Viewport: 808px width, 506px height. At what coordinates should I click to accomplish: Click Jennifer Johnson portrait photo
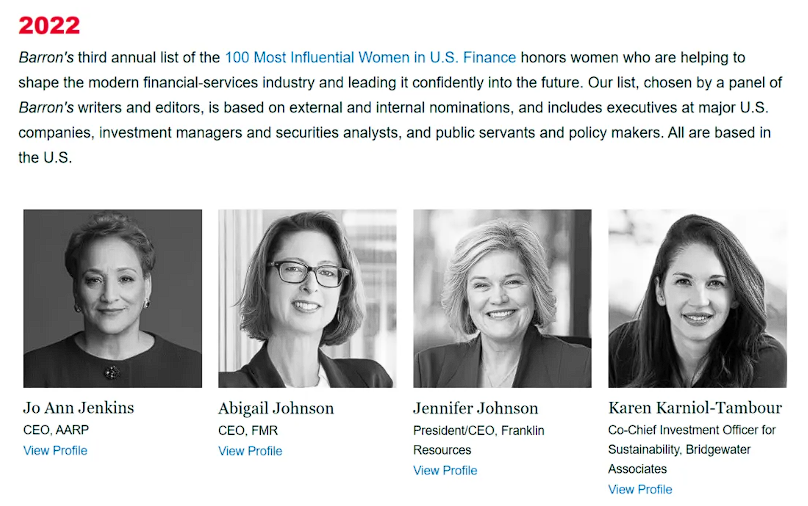(502, 298)
